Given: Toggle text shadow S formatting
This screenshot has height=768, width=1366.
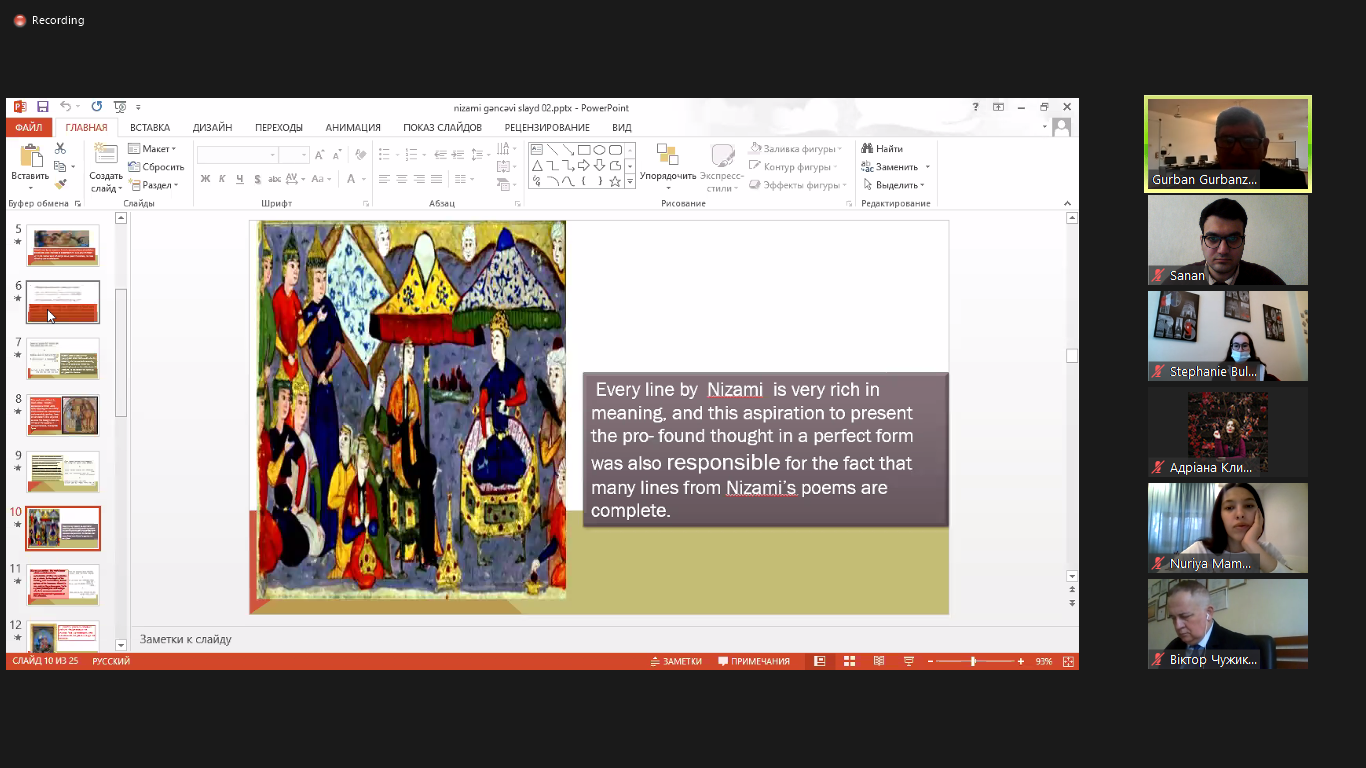Looking at the screenshot, I should pos(257,179).
